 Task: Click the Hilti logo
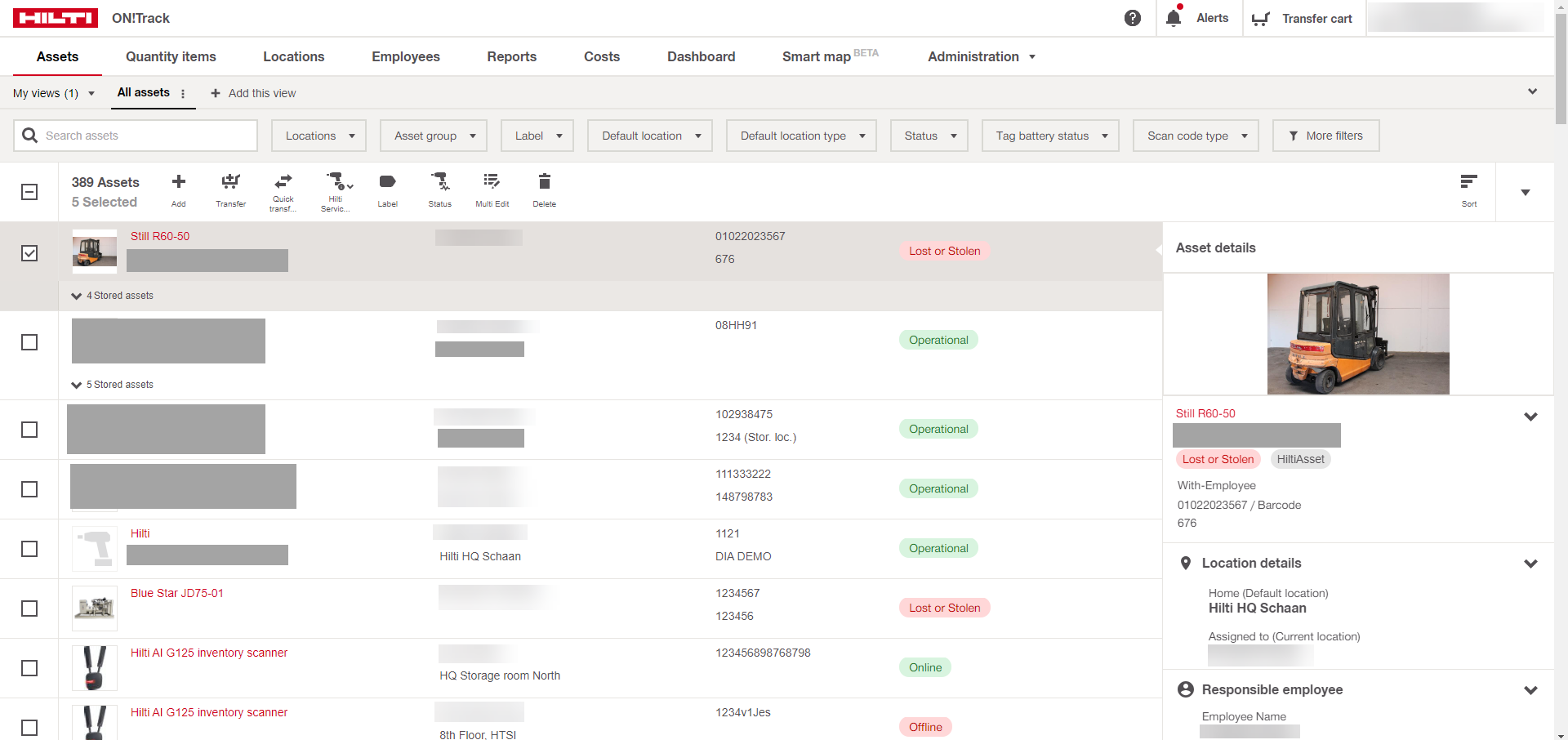(56, 18)
